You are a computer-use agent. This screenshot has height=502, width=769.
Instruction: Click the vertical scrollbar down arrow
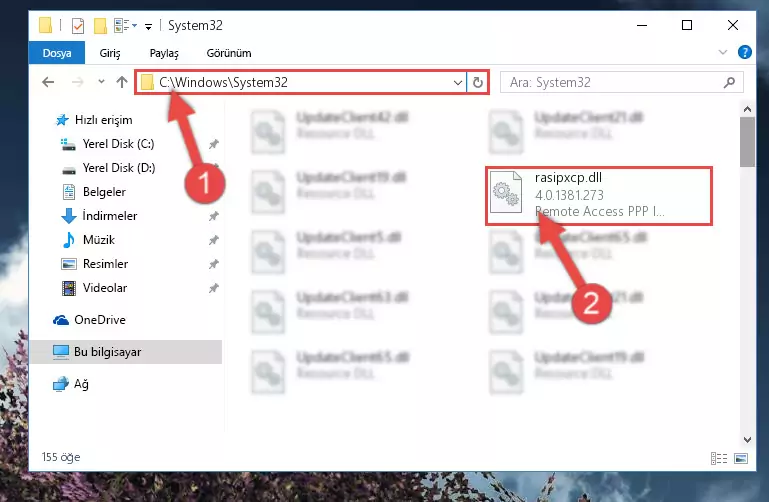pyautogui.click(x=747, y=440)
